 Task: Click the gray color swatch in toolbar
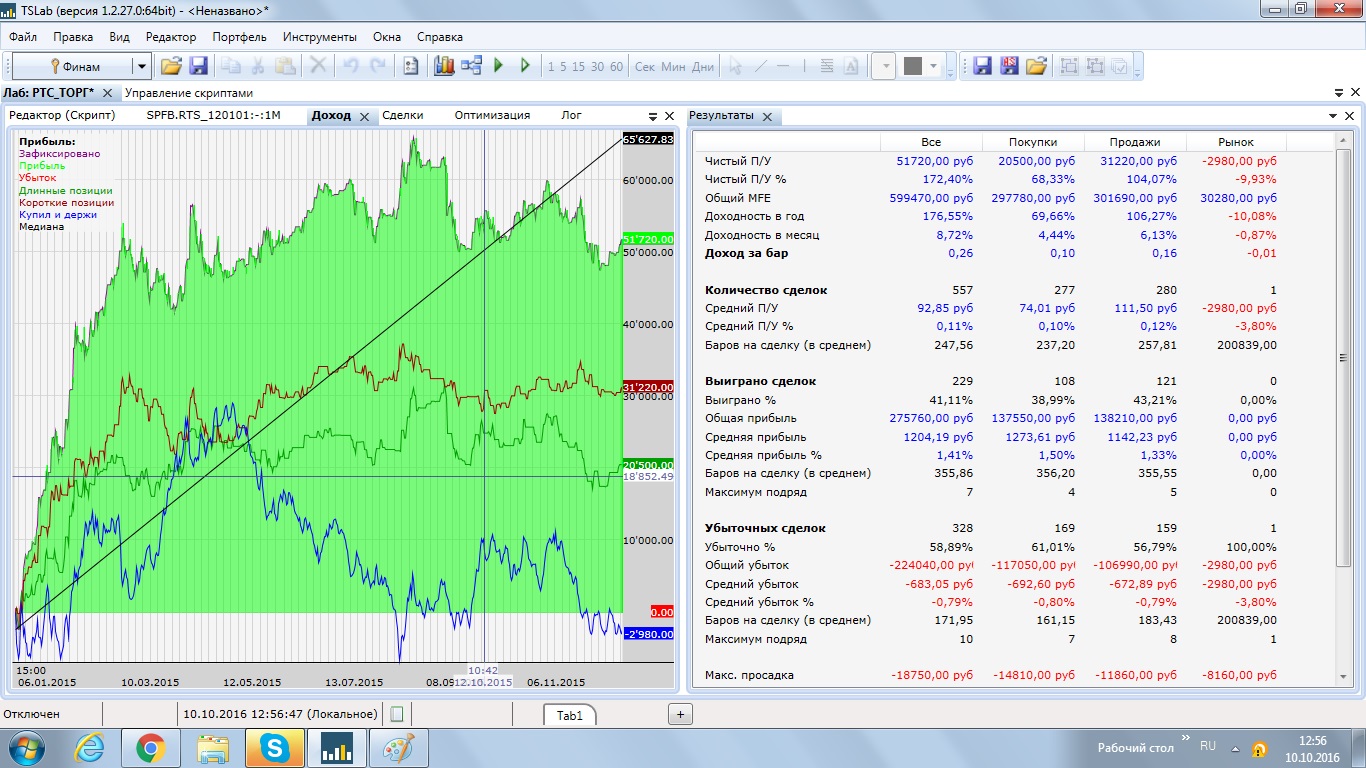pos(912,67)
